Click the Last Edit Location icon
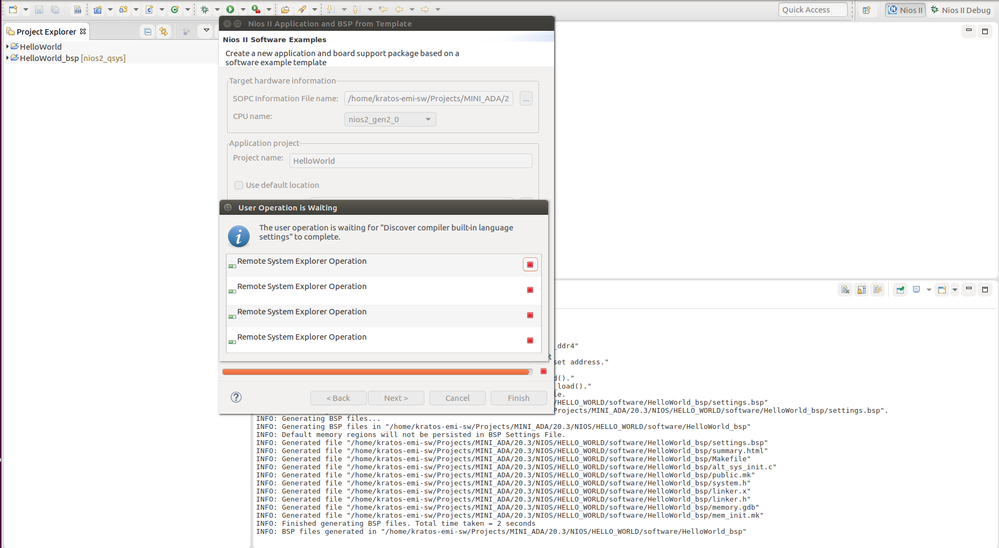This screenshot has height=548, width=999. [383, 10]
